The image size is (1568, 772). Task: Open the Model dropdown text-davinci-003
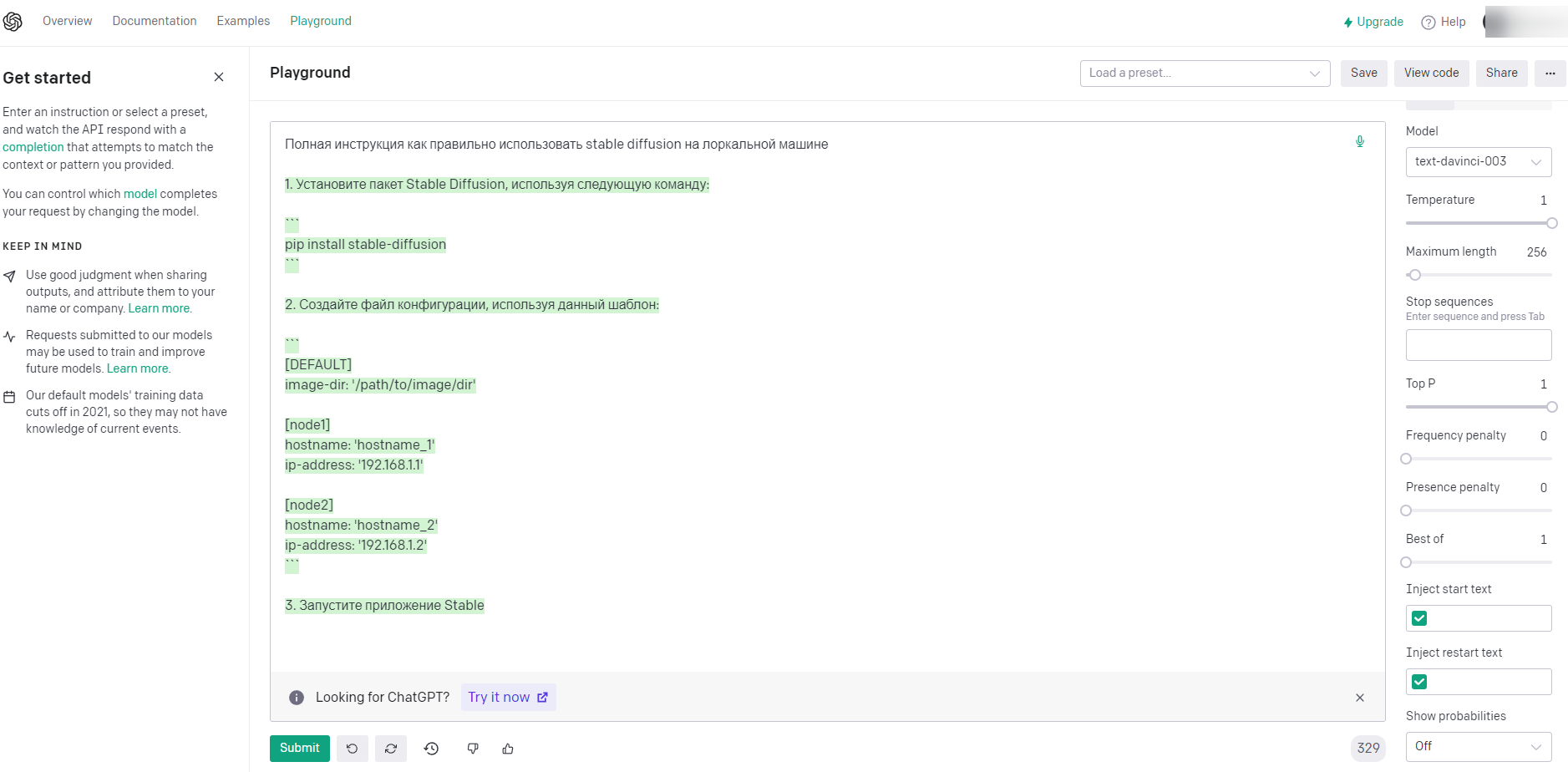pos(1479,162)
